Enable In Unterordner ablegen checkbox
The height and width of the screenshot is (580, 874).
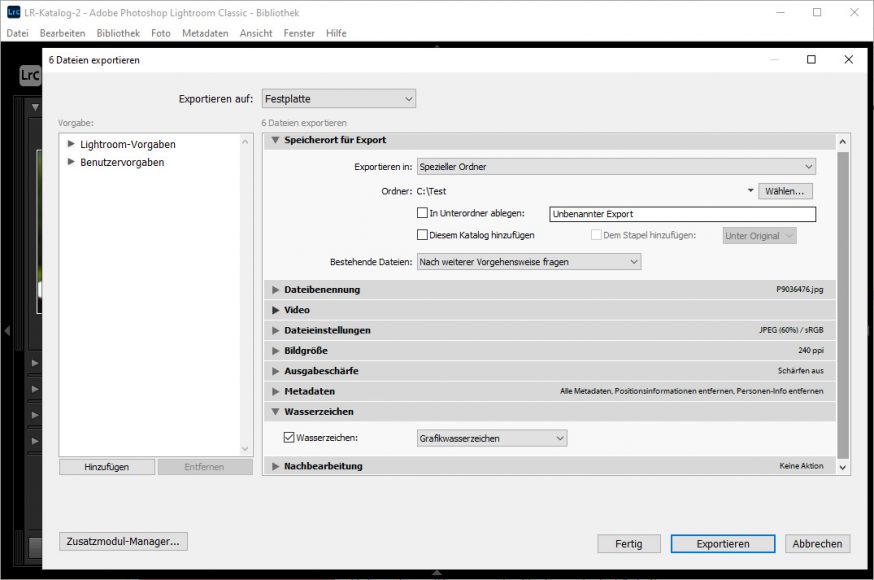tap(422, 213)
